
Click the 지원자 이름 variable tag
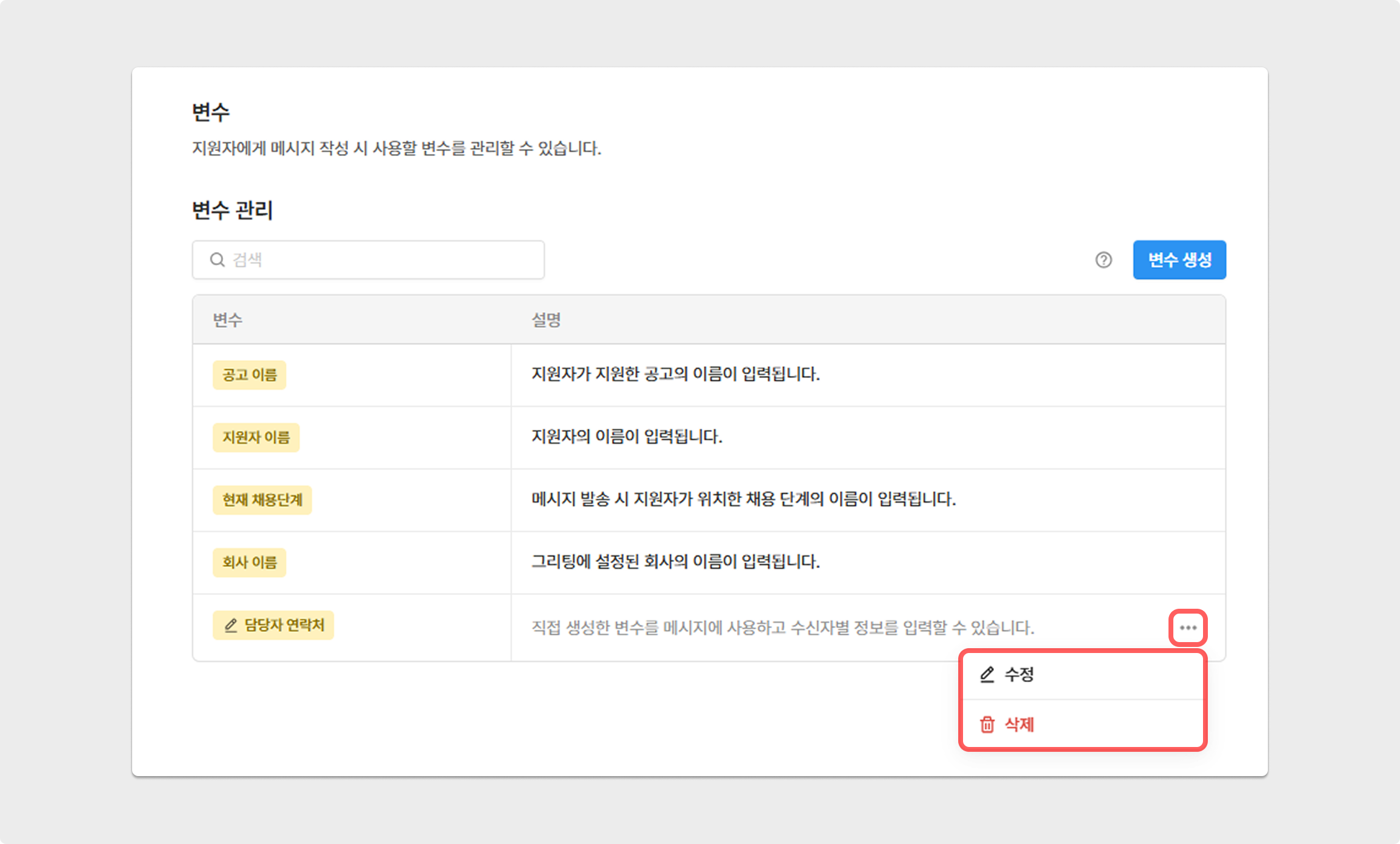256,437
